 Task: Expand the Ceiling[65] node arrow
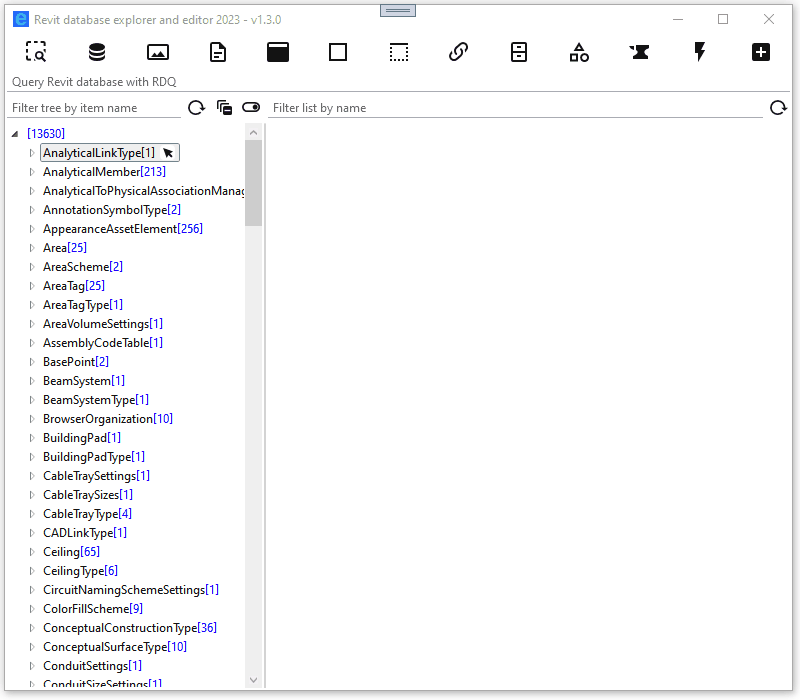(x=32, y=552)
